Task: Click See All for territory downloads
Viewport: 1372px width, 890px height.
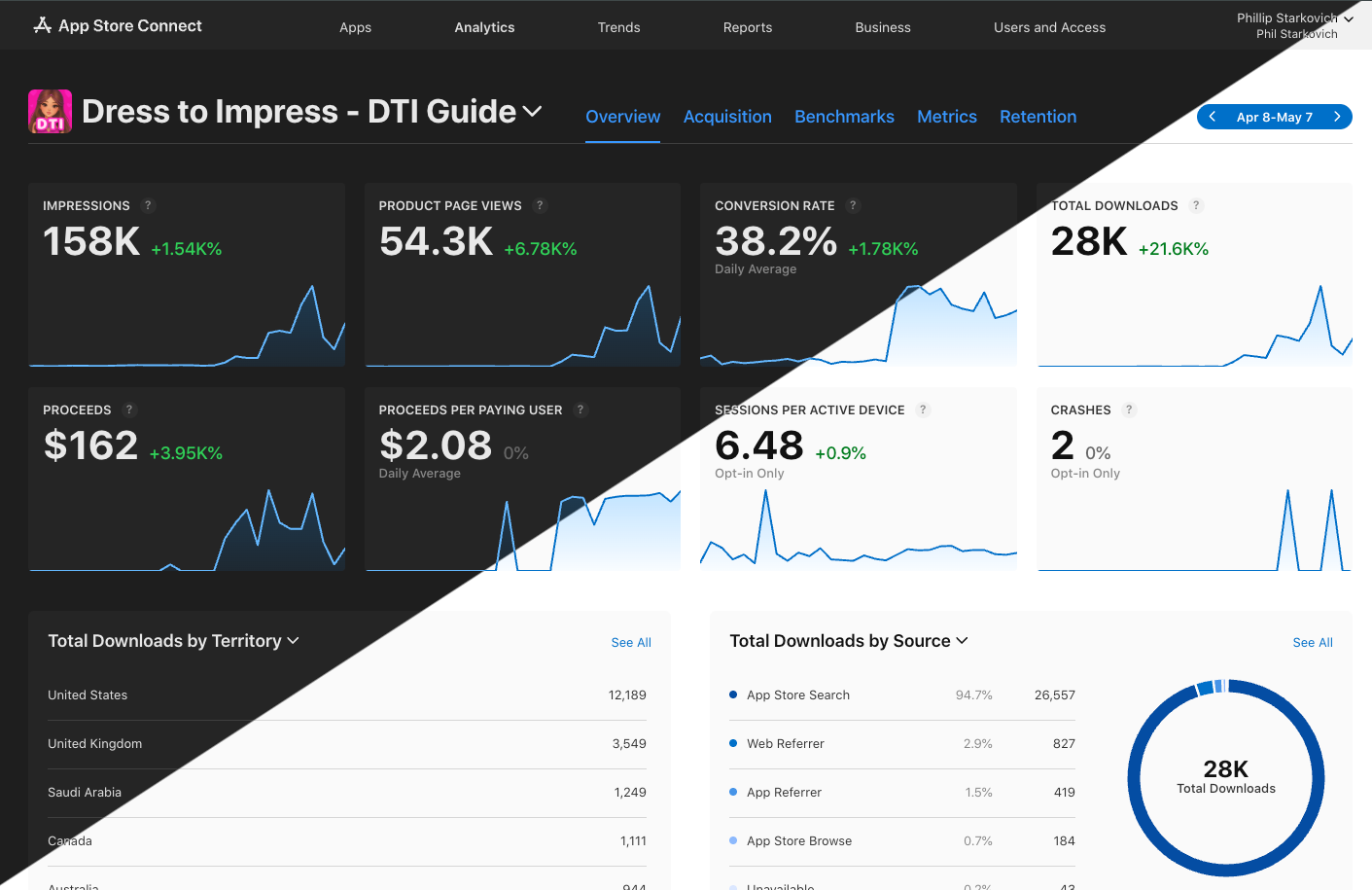Action: pyautogui.click(x=630, y=642)
